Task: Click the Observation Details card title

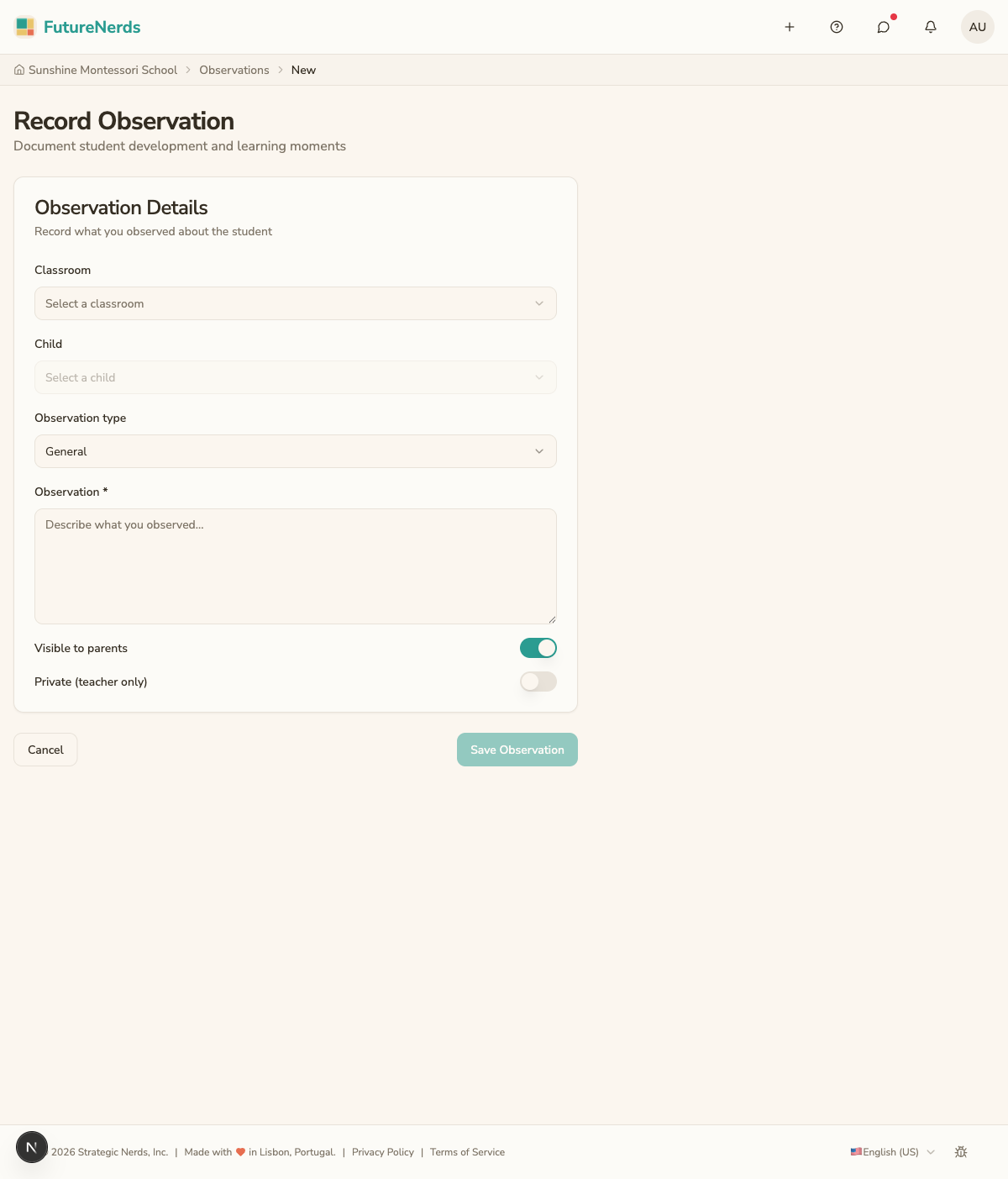Action: point(121,208)
